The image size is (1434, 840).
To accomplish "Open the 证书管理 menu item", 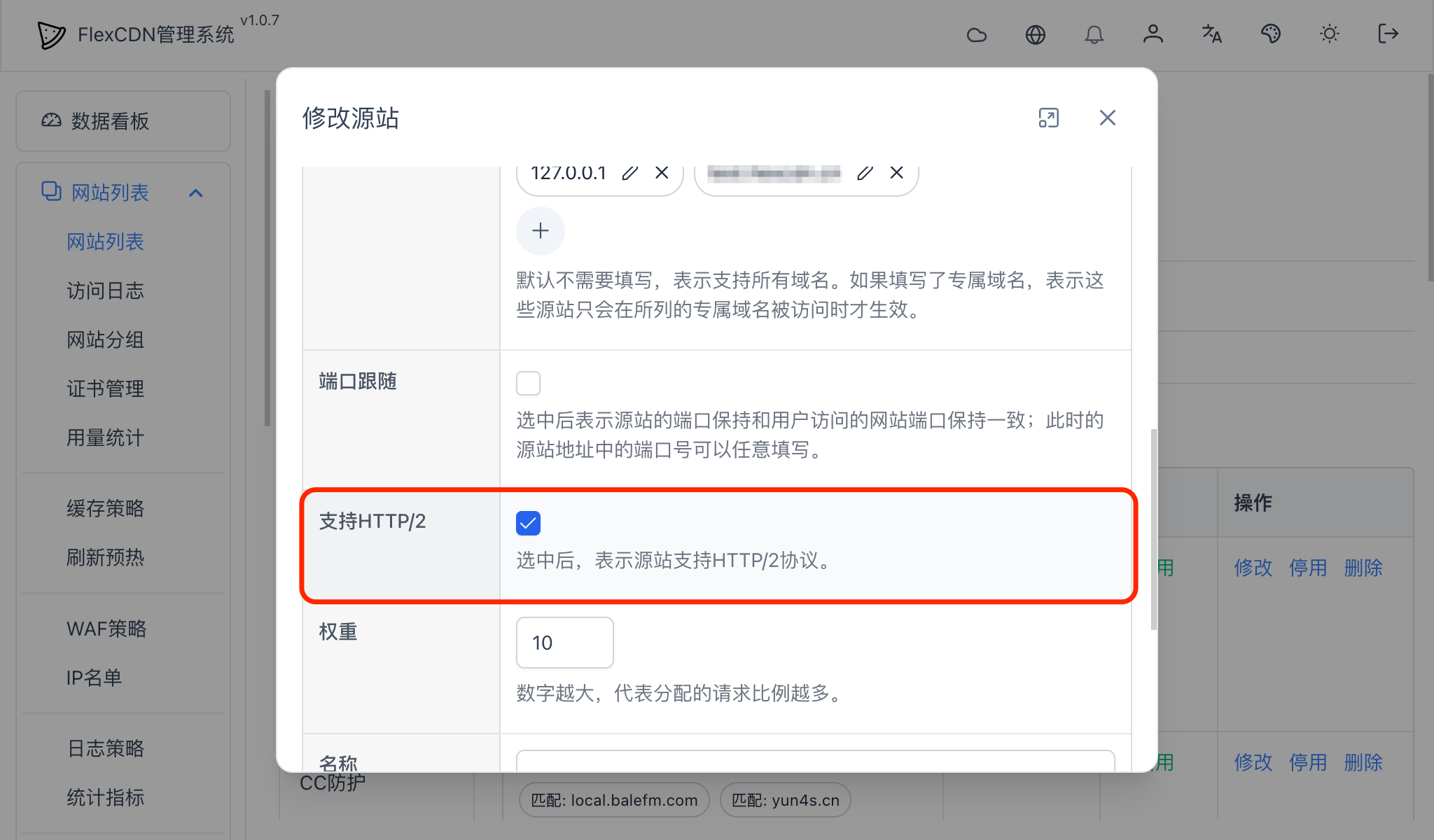I will [x=105, y=389].
